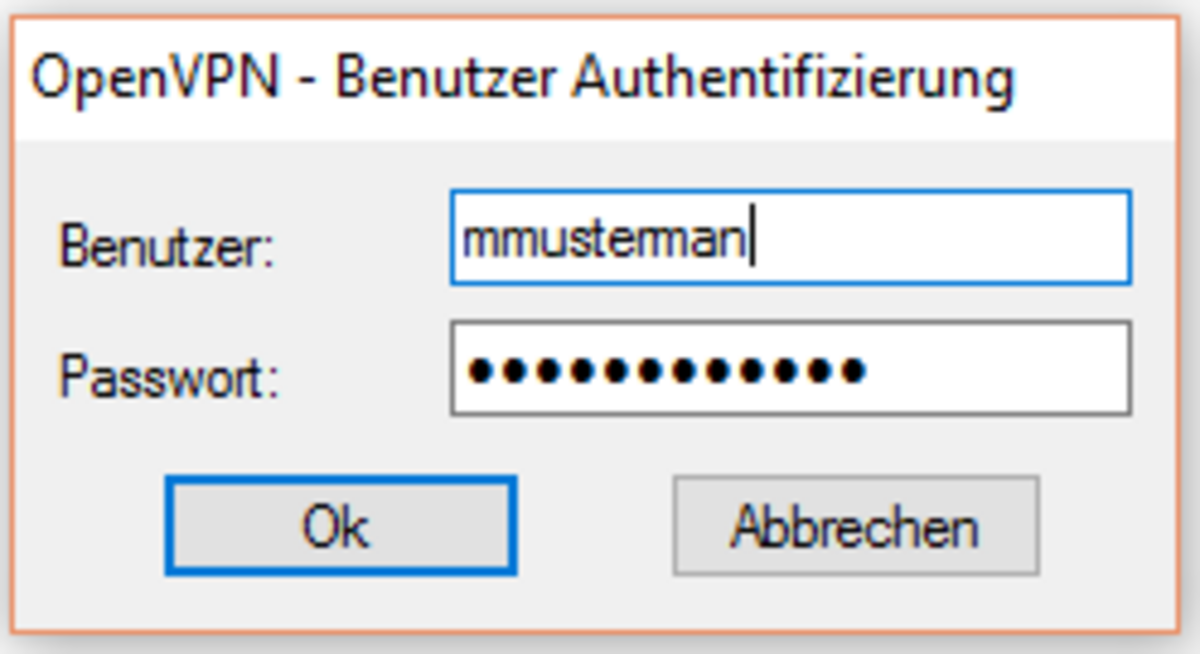
Task: Place cursor at end of username text
Action: coord(752,242)
